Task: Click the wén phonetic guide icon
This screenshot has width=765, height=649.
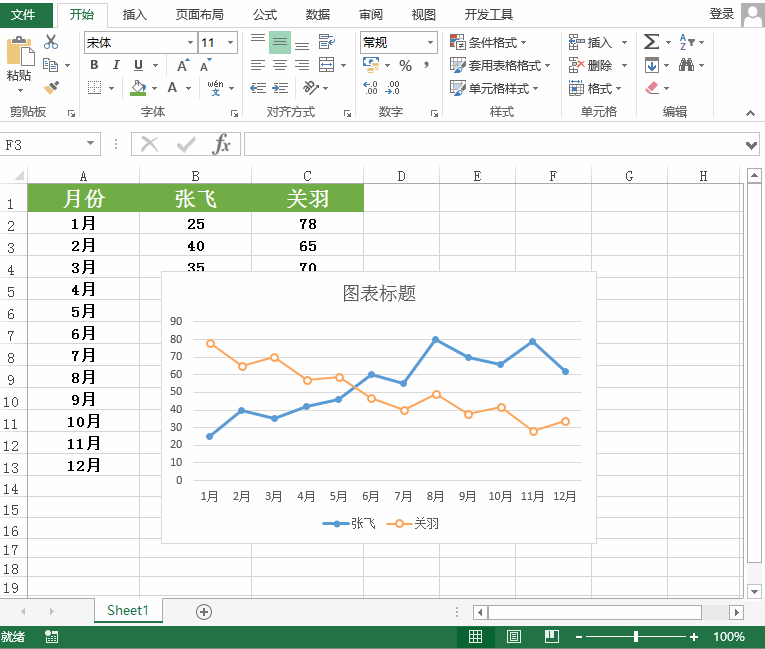Action: point(215,88)
